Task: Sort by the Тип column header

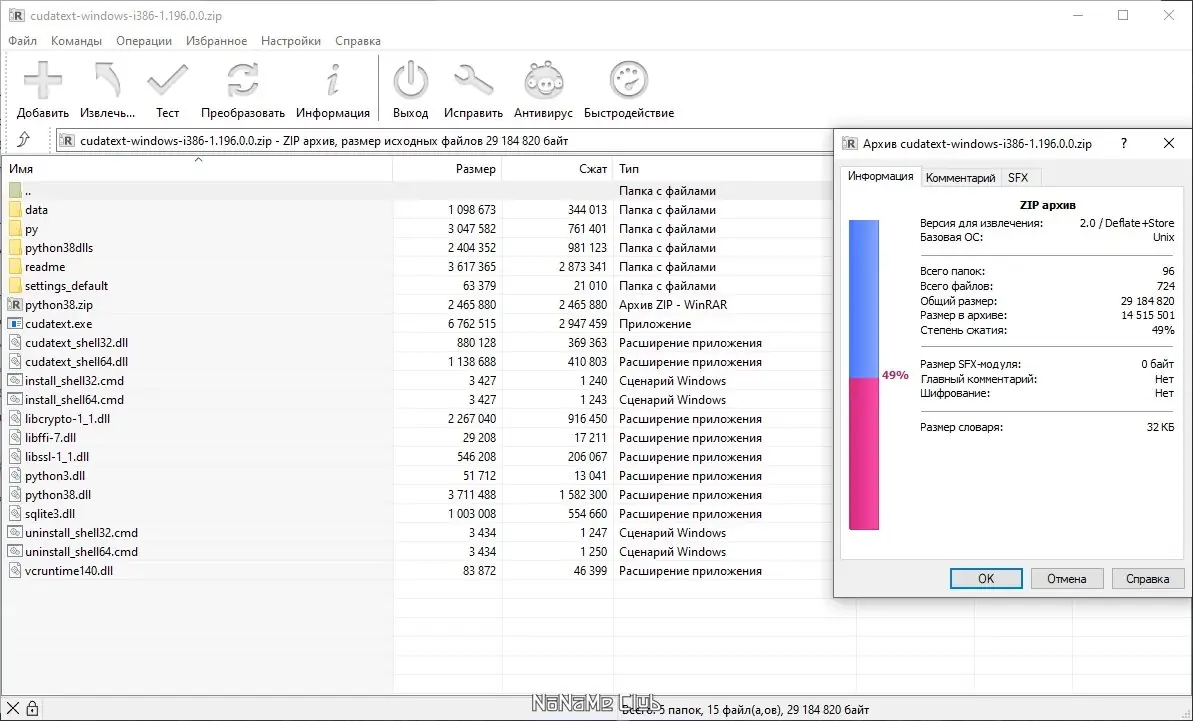Action: (x=723, y=169)
